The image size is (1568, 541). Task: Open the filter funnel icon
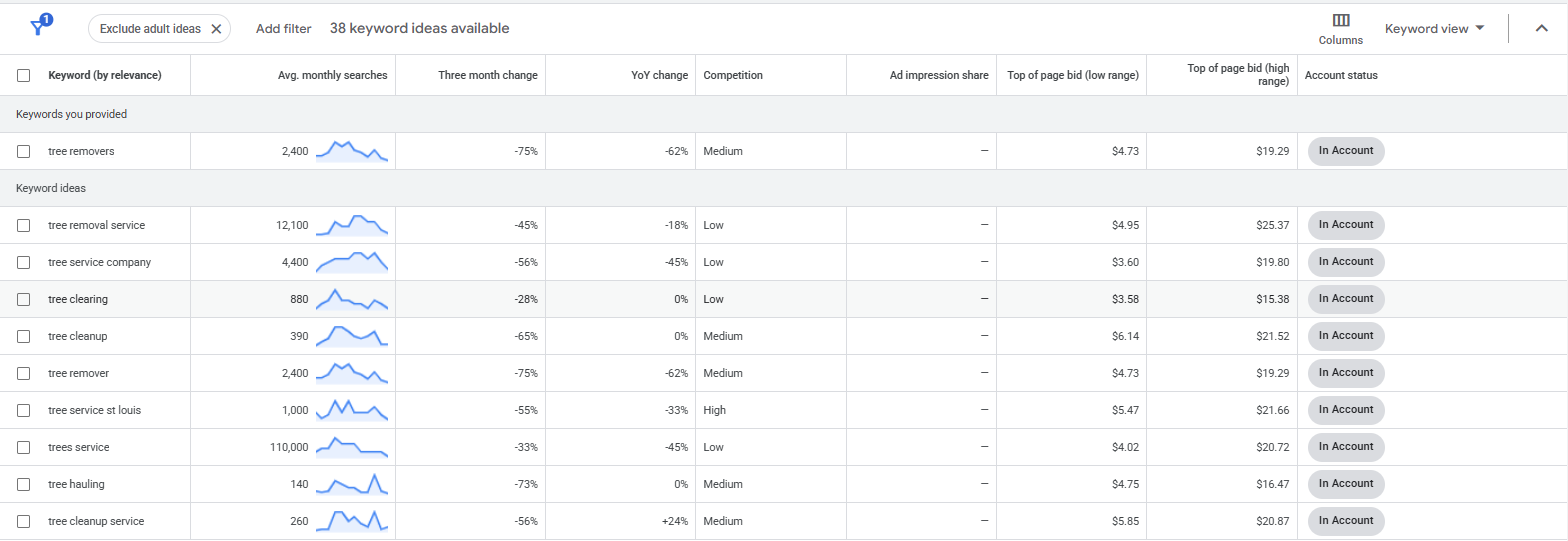coord(38,27)
